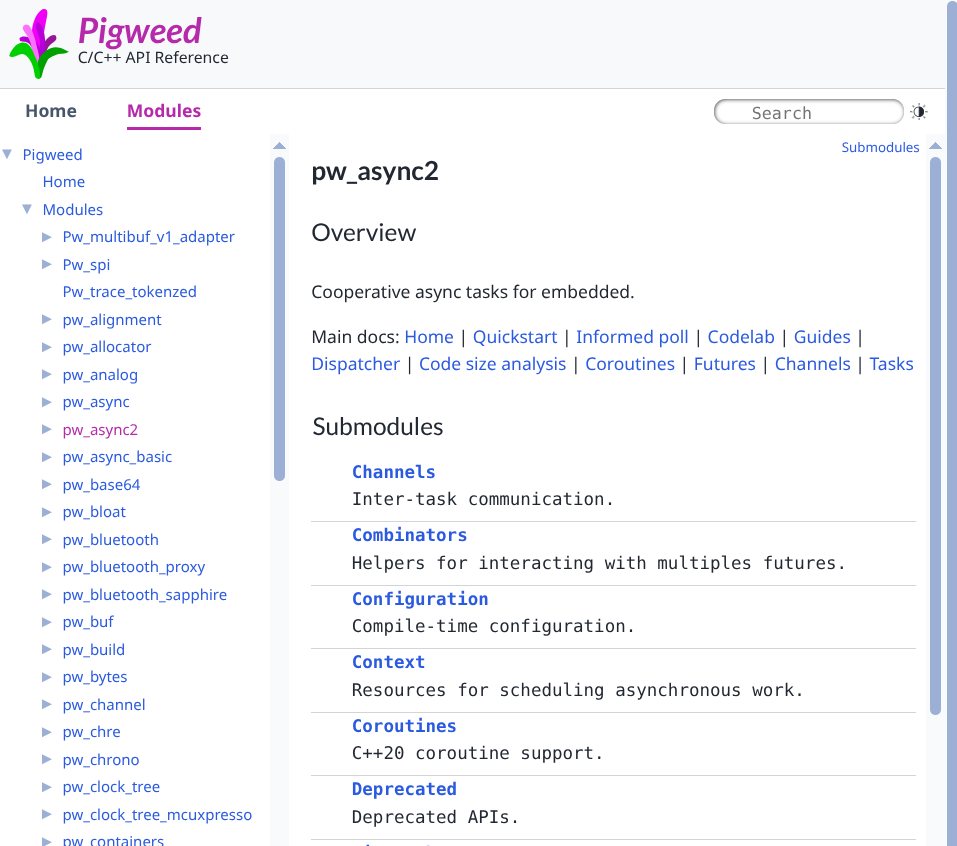Open the Guides docs link
957x846 pixels.
[822, 337]
